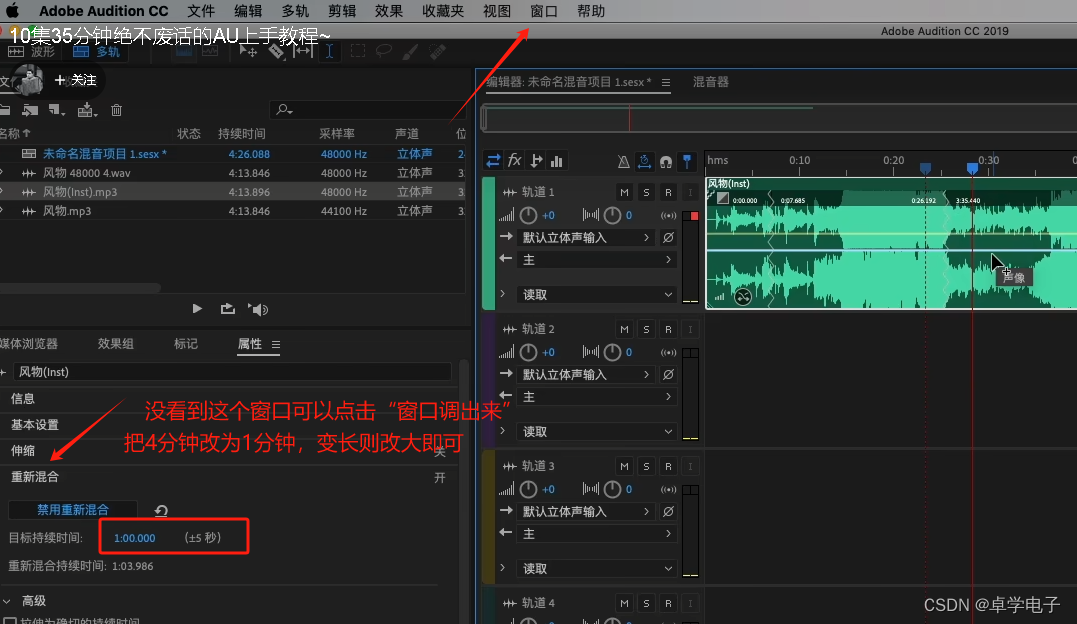Click the Sends button above tracks
This screenshot has width=1077, height=624.
[x=536, y=161]
